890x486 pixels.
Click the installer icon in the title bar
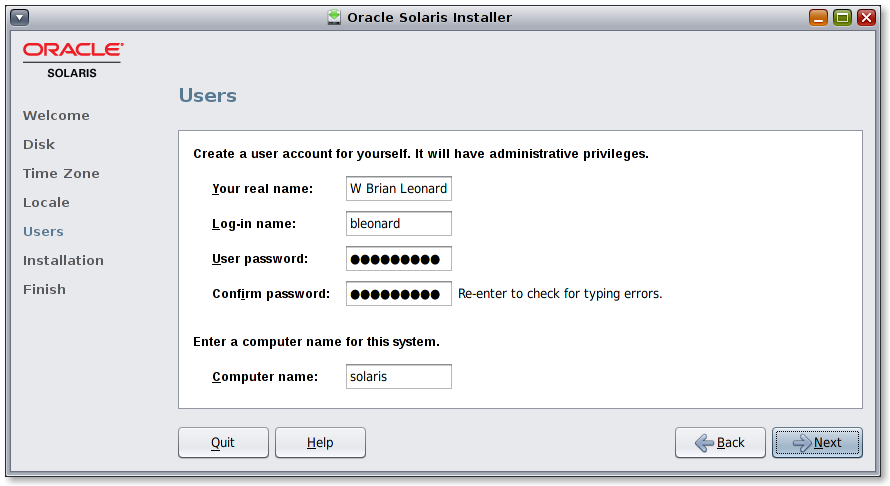coord(335,17)
